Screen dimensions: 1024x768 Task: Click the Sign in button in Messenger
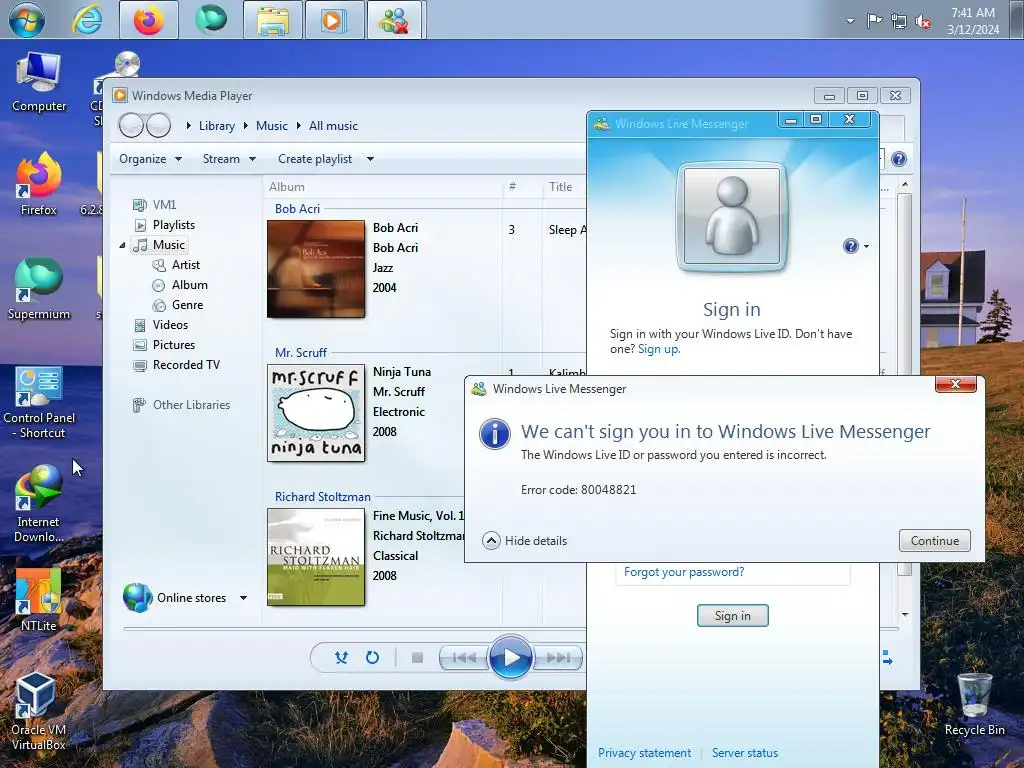pos(732,616)
